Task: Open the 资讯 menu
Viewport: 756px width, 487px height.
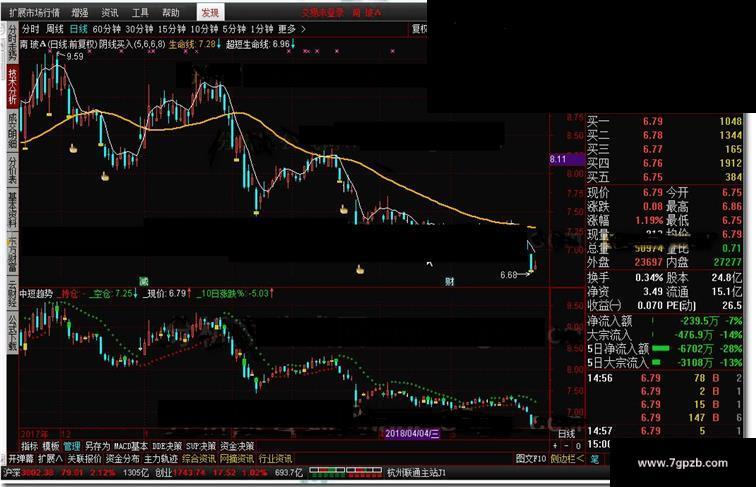Action: 110,13
